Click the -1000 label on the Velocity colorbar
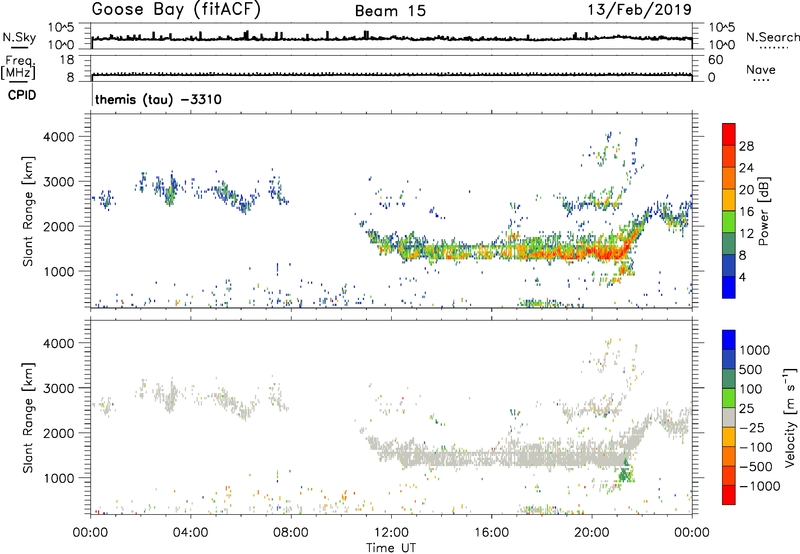This screenshot has width=800, height=554. click(760, 486)
